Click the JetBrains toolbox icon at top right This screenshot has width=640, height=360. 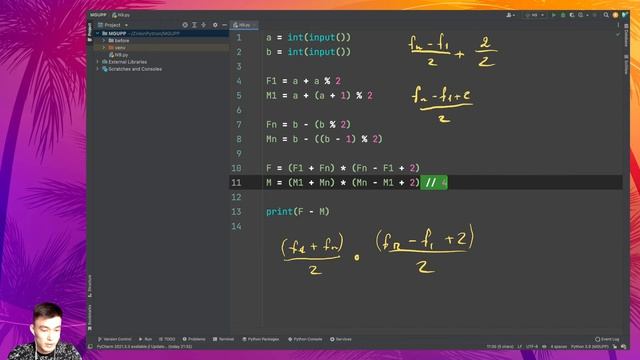(x=624, y=15)
